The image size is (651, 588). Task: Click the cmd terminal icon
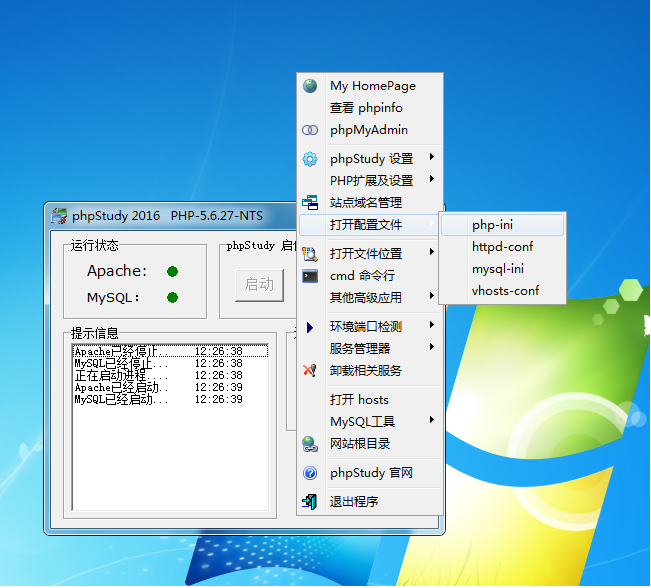pyautogui.click(x=310, y=276)
